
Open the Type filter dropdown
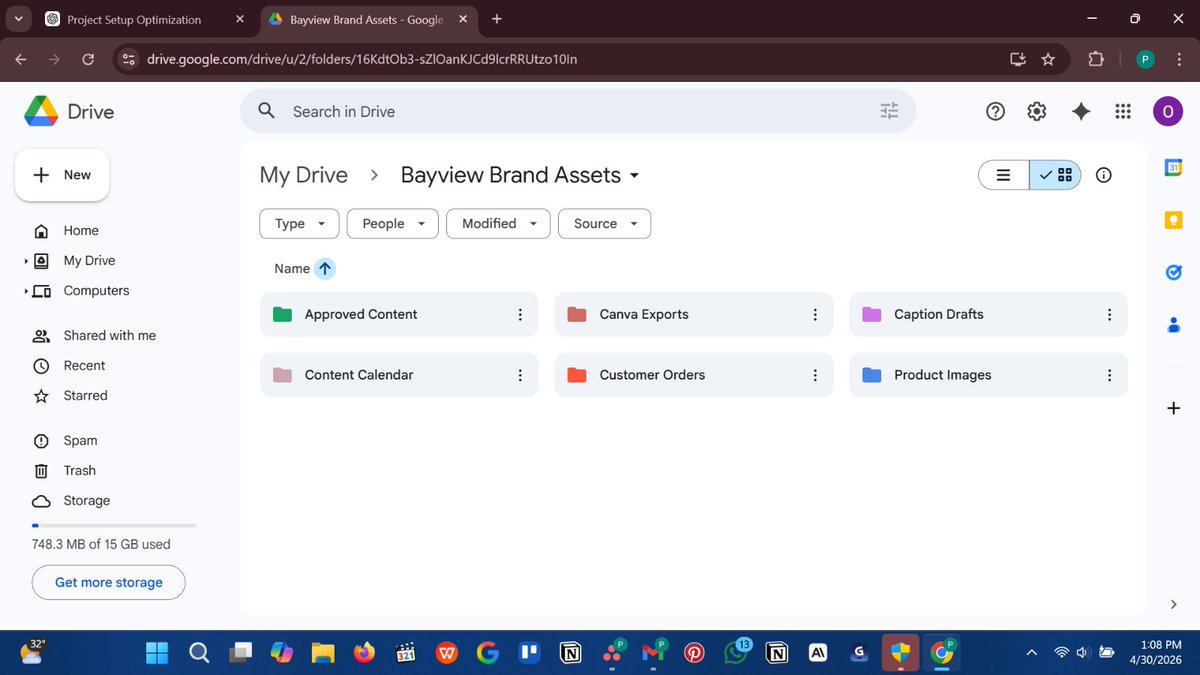(298, 223)
